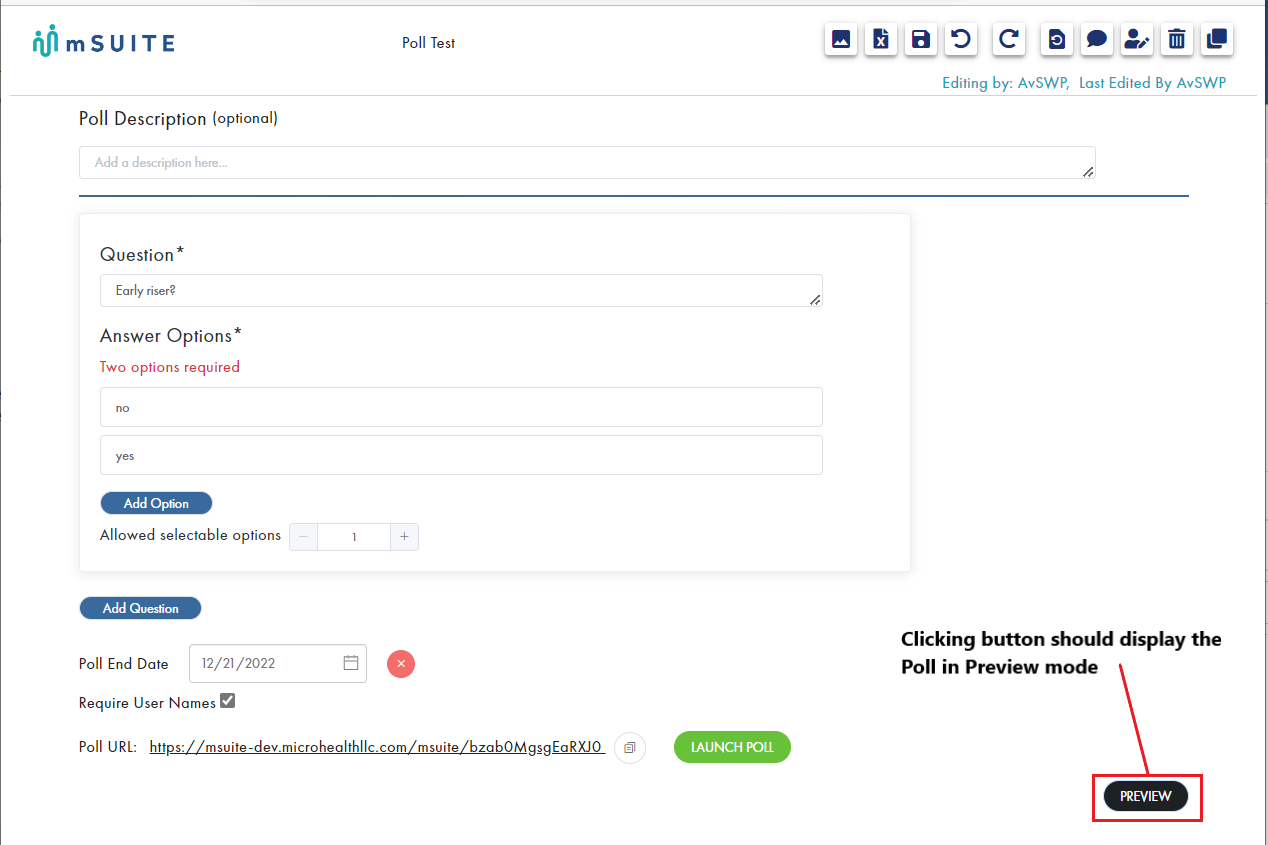This screenshot has height=845, width=1268.
Task: Select the edit user icon
Action: [1137, 39]
